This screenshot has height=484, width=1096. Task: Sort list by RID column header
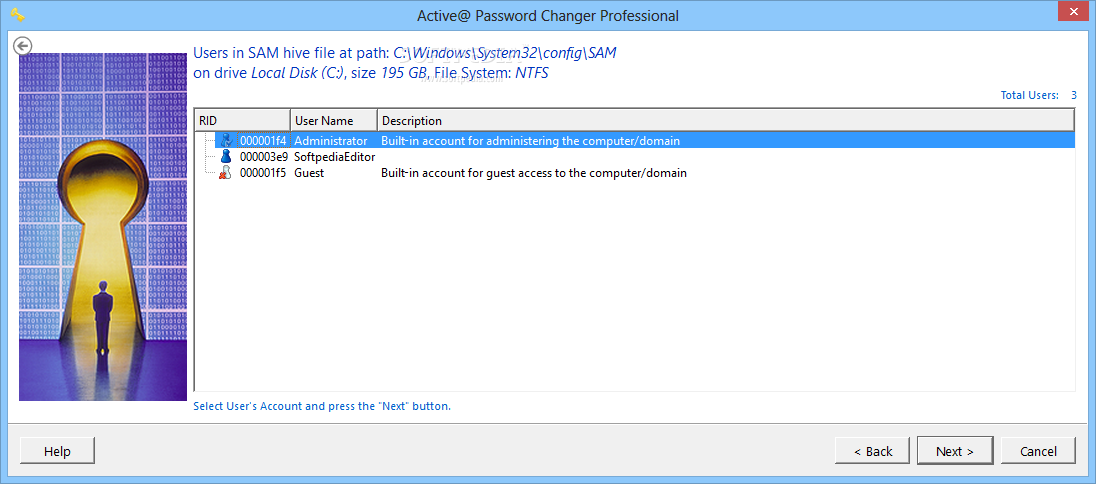(241, 120)
